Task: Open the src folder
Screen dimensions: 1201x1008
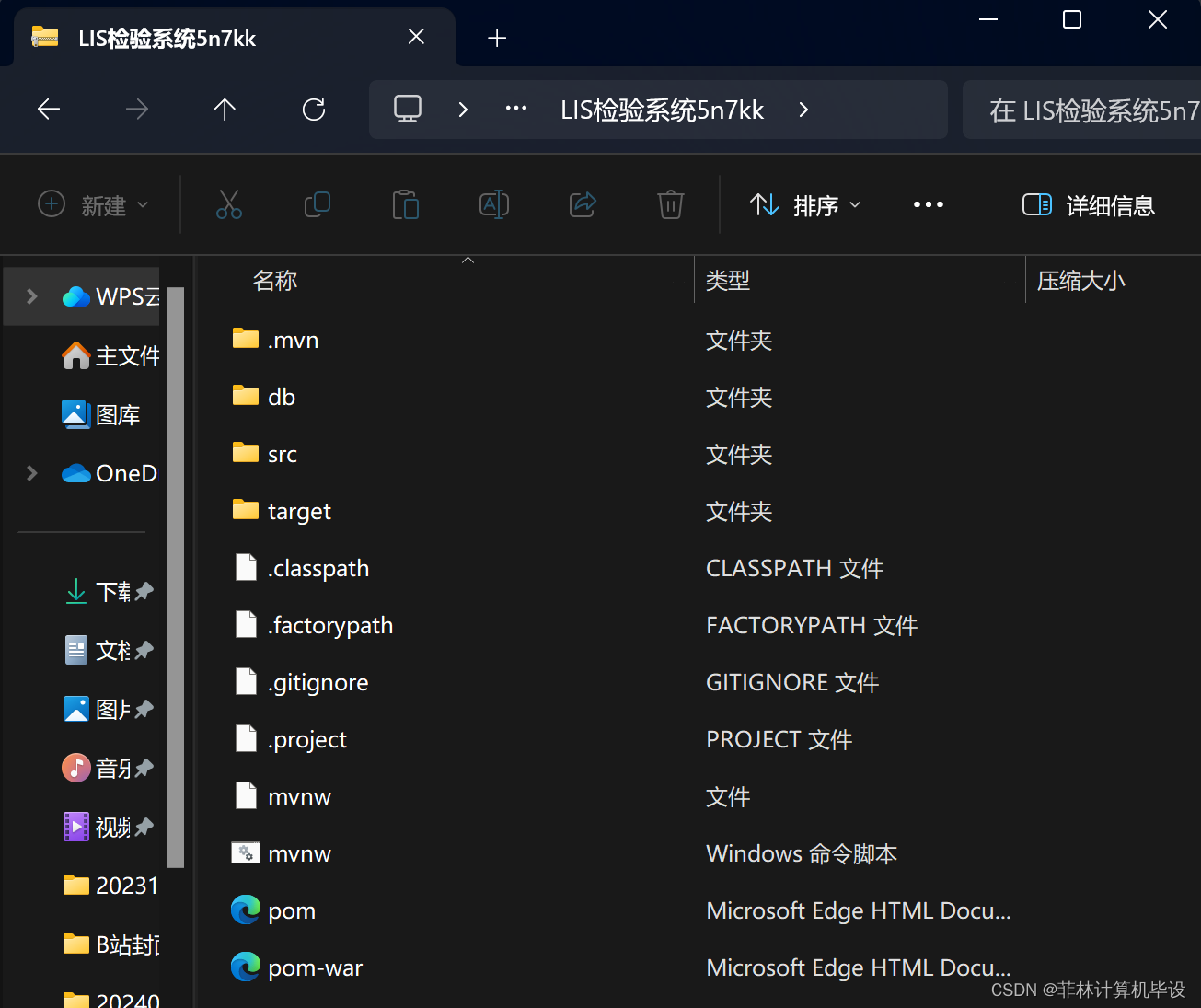Action: pos(280,453)
